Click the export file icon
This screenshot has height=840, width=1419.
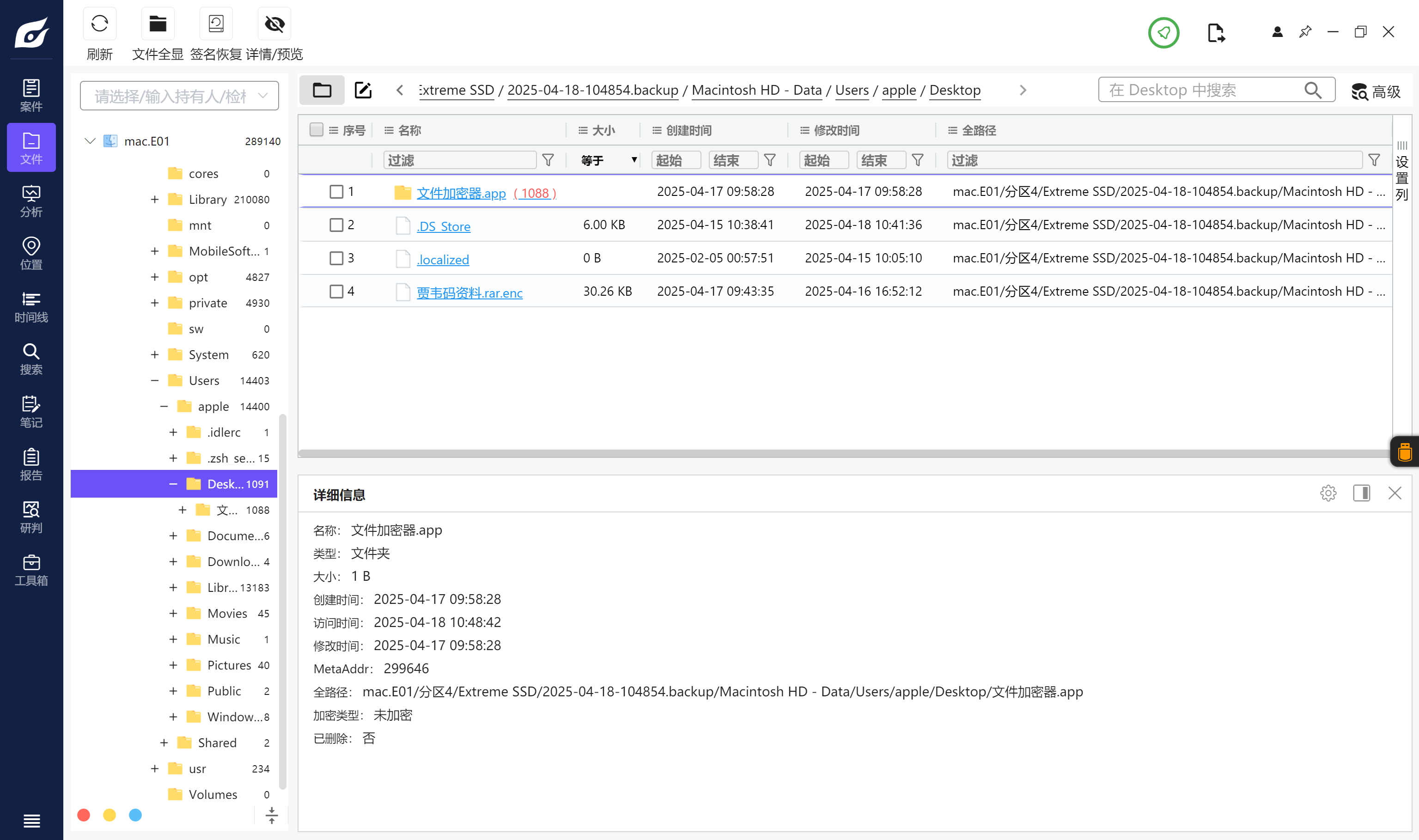[x=1215, y=33]
